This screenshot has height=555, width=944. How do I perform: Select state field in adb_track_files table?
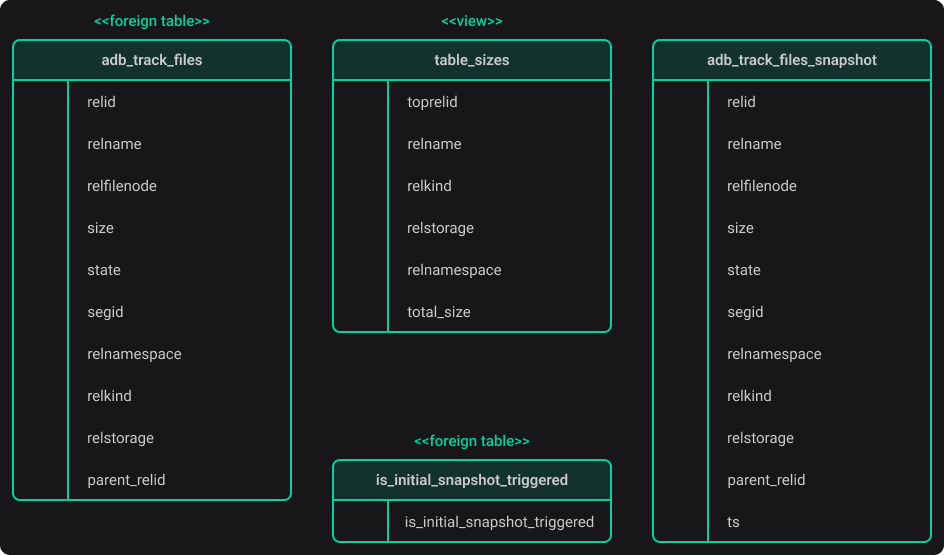coord(104,270)
